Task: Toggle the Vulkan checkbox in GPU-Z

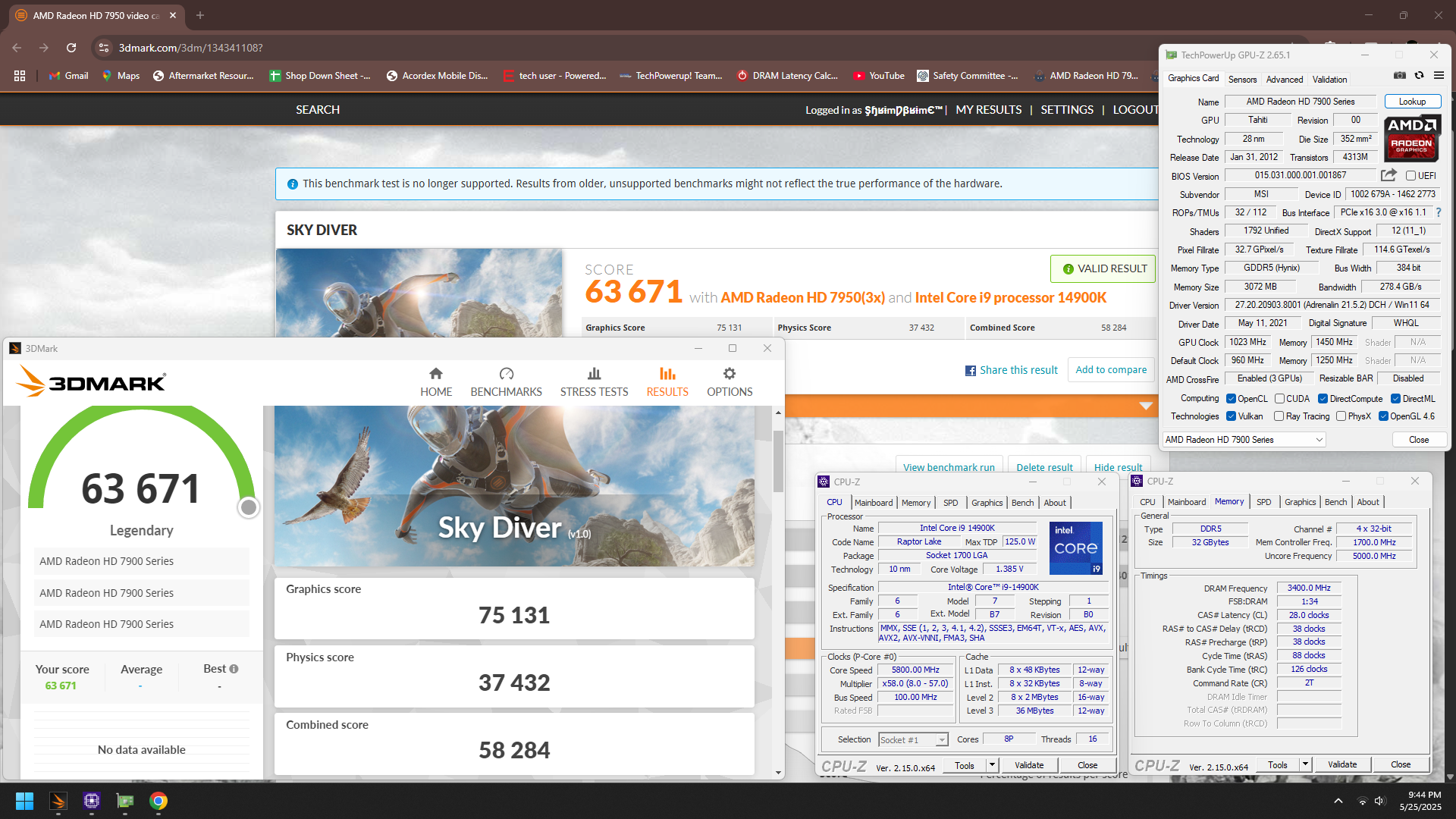Action: coord(1232,416)
